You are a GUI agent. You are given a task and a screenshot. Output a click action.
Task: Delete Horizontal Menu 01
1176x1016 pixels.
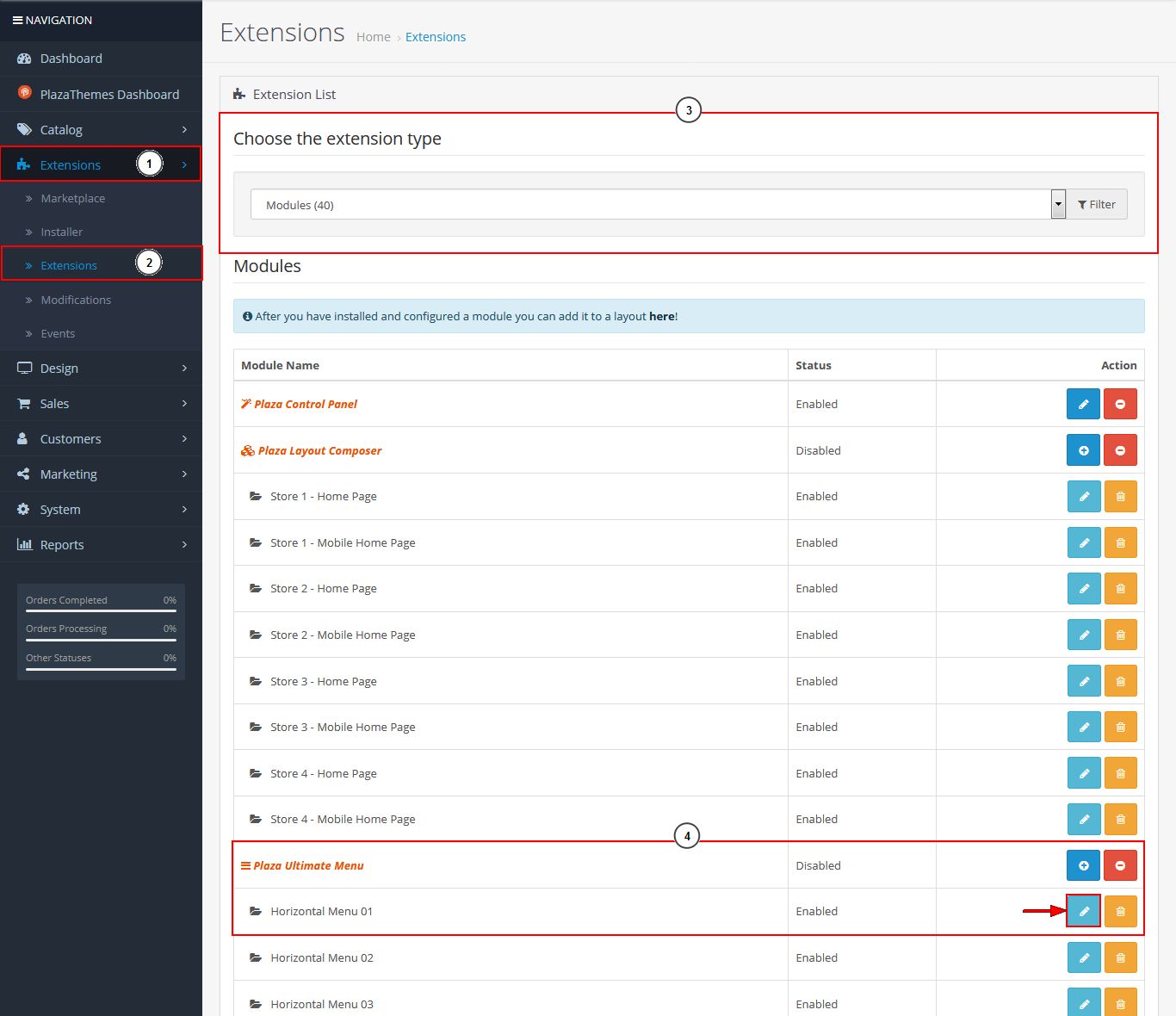click(1120, 911)
